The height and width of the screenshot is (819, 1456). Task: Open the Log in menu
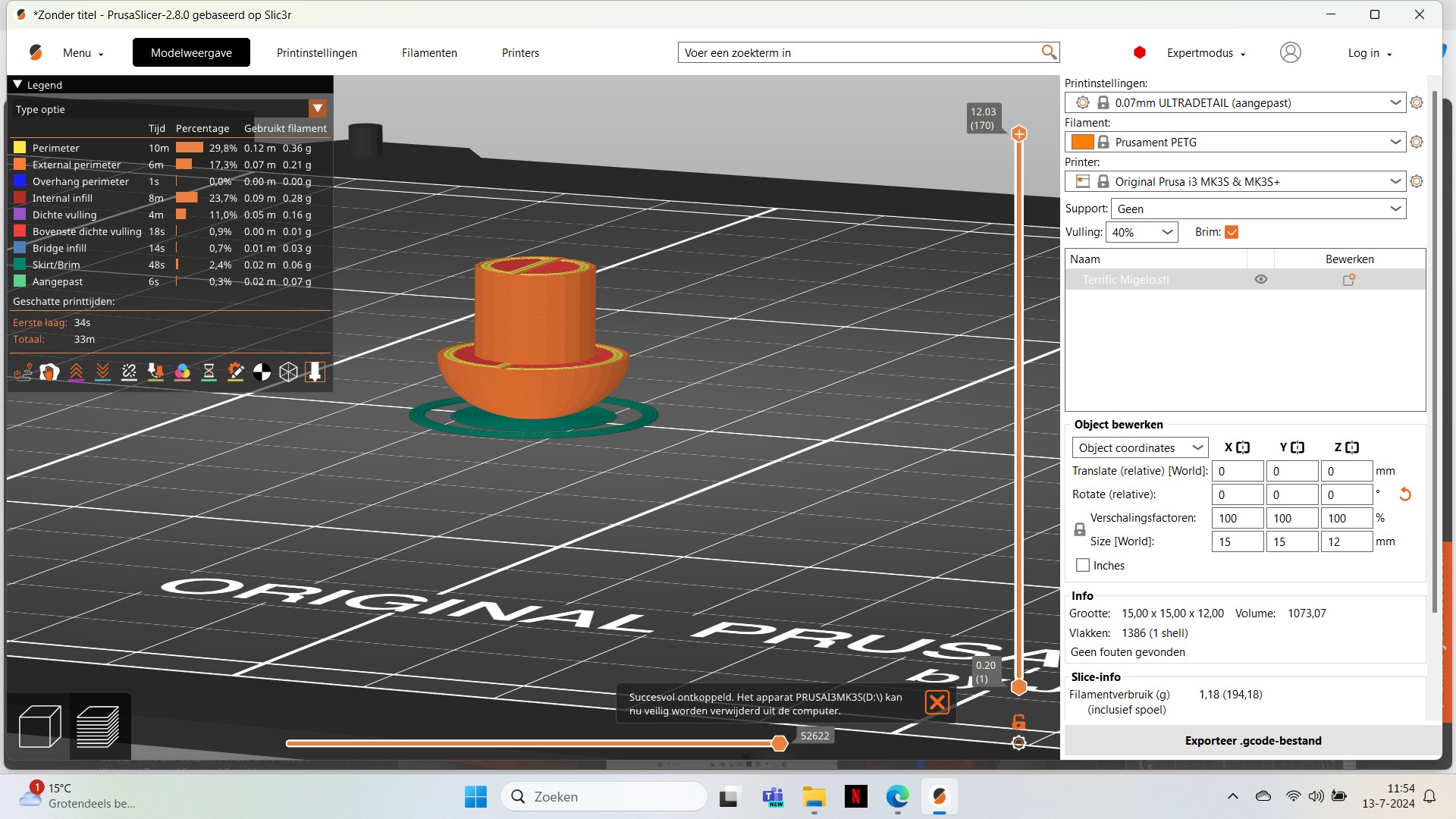tap(1370, 53)
